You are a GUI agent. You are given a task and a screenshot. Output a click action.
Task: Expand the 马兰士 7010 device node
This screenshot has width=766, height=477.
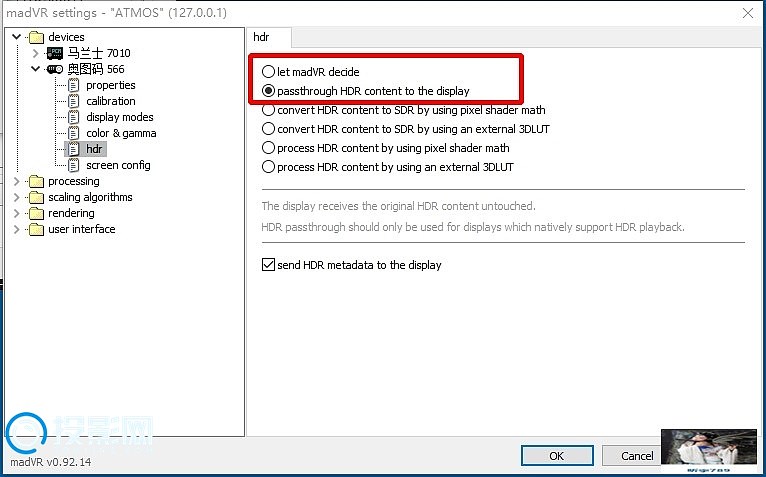pos(35,53)
